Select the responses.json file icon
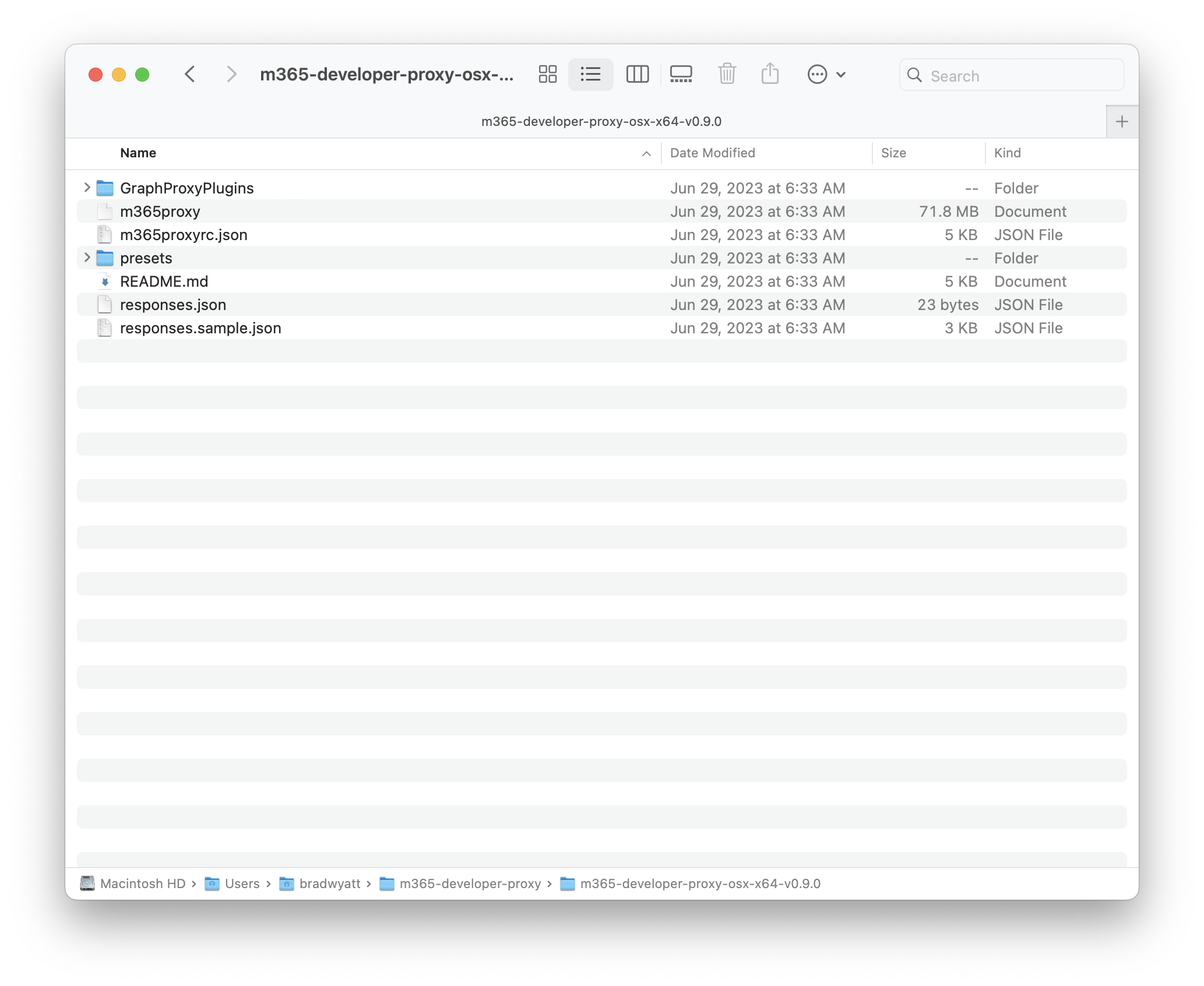The height and width of the screenshot is (986, 1204). (105, 304)
